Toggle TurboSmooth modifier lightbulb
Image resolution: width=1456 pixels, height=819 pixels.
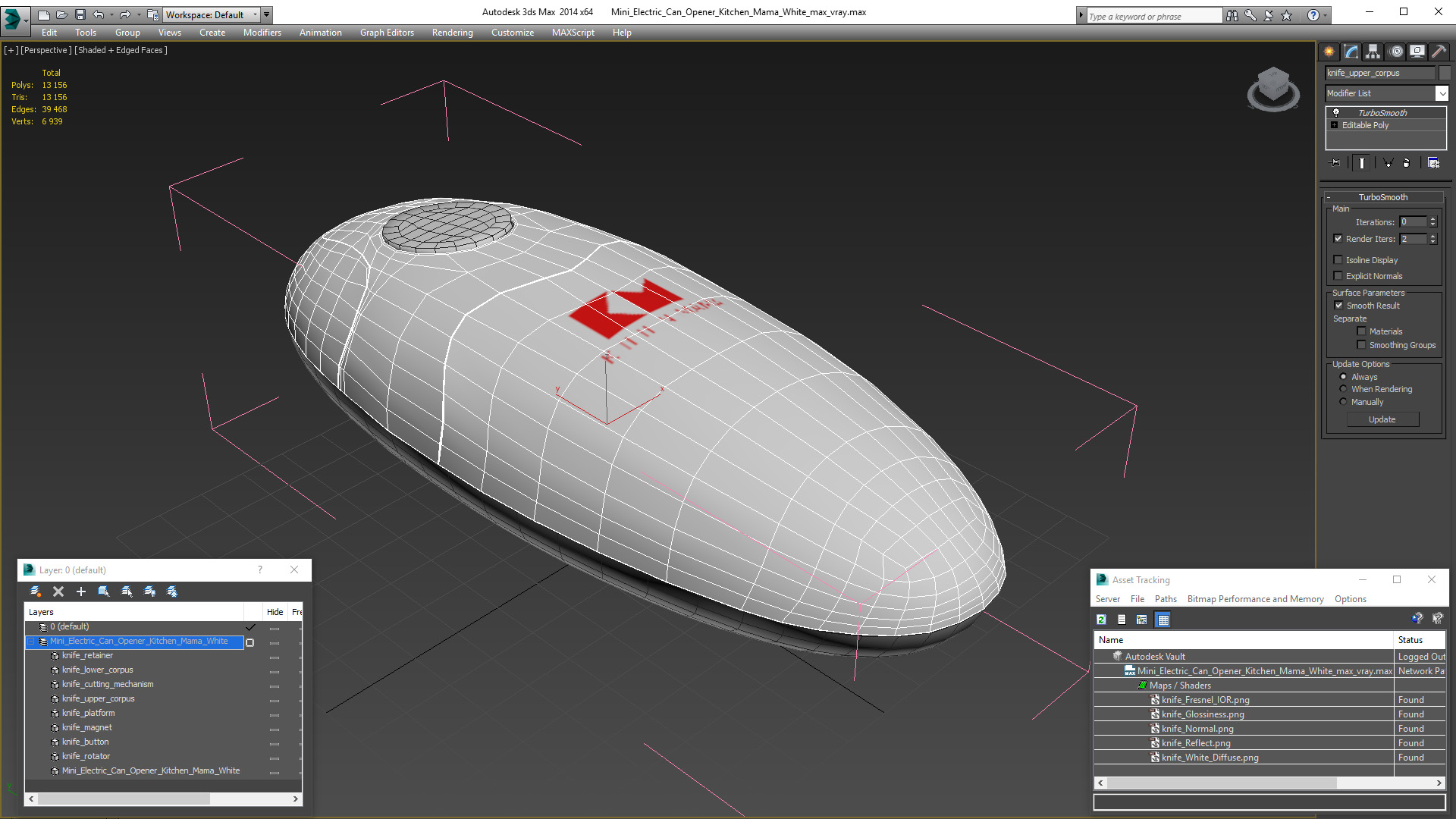[x=1336, y=113]
